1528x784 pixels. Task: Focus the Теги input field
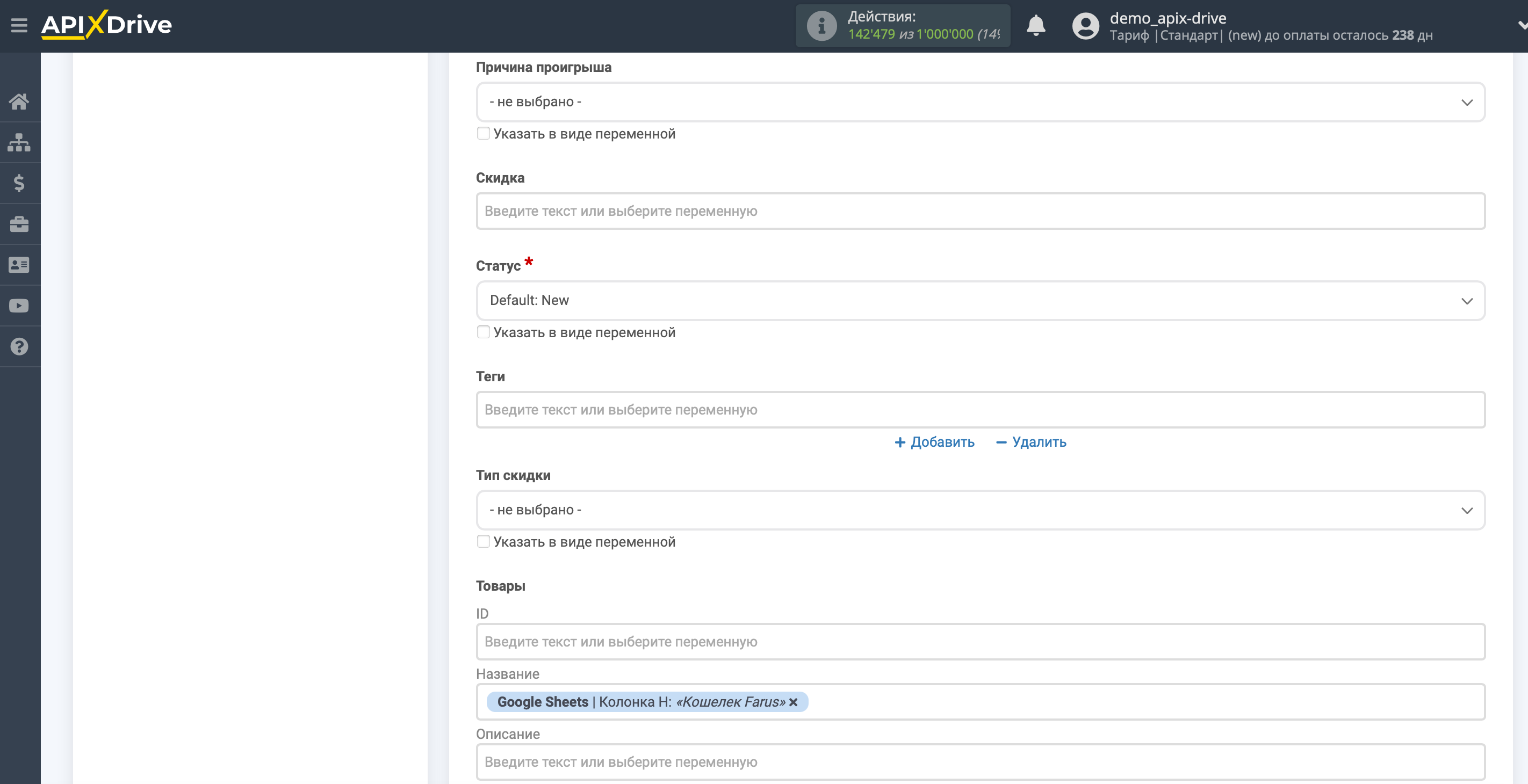[x=980, y=410]
